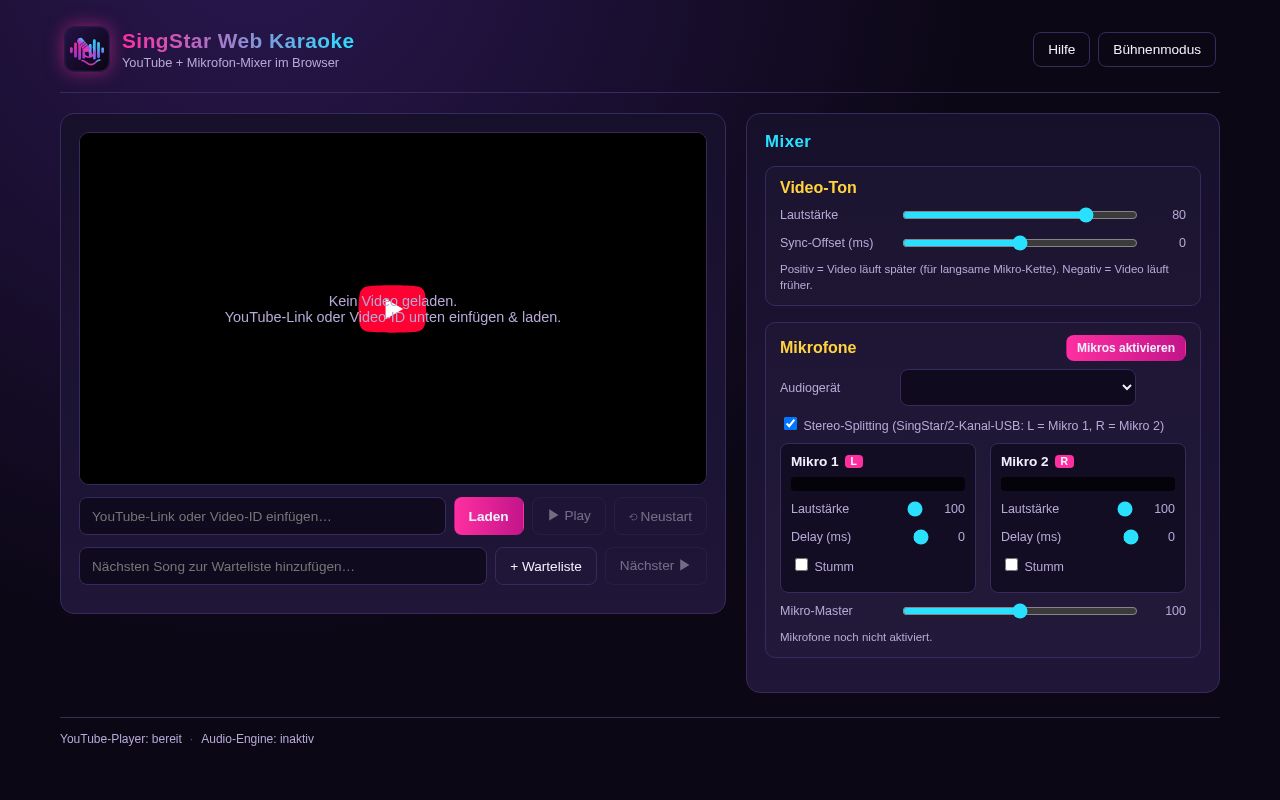The height and width of the screenshot is (800, 1280).
Task: Click the Laden button
Action: pos(489,516)
